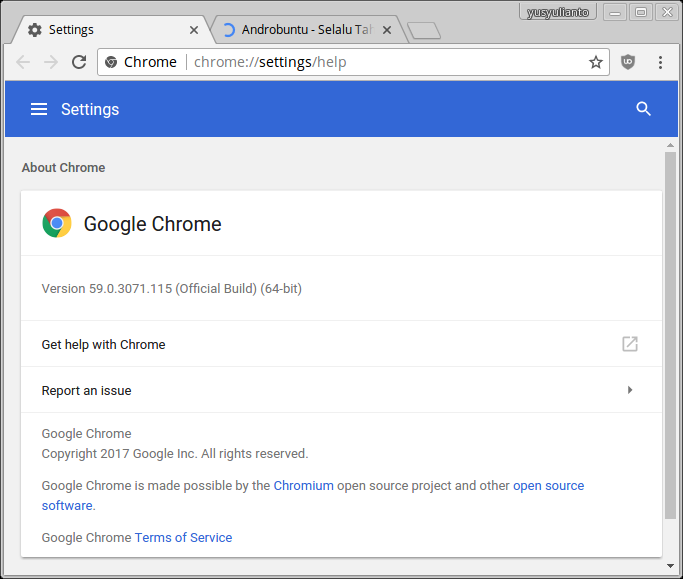Open external help link icon
The image size is (683, 579).
coord(630,344)
